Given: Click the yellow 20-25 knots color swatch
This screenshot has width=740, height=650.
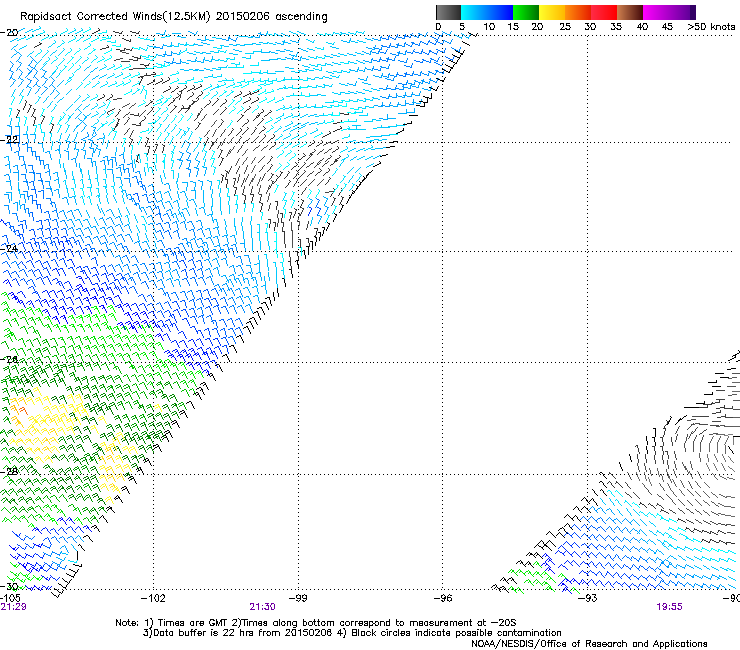Looking at the screenshot, I should pyautogui.click(x=552, y=12).
